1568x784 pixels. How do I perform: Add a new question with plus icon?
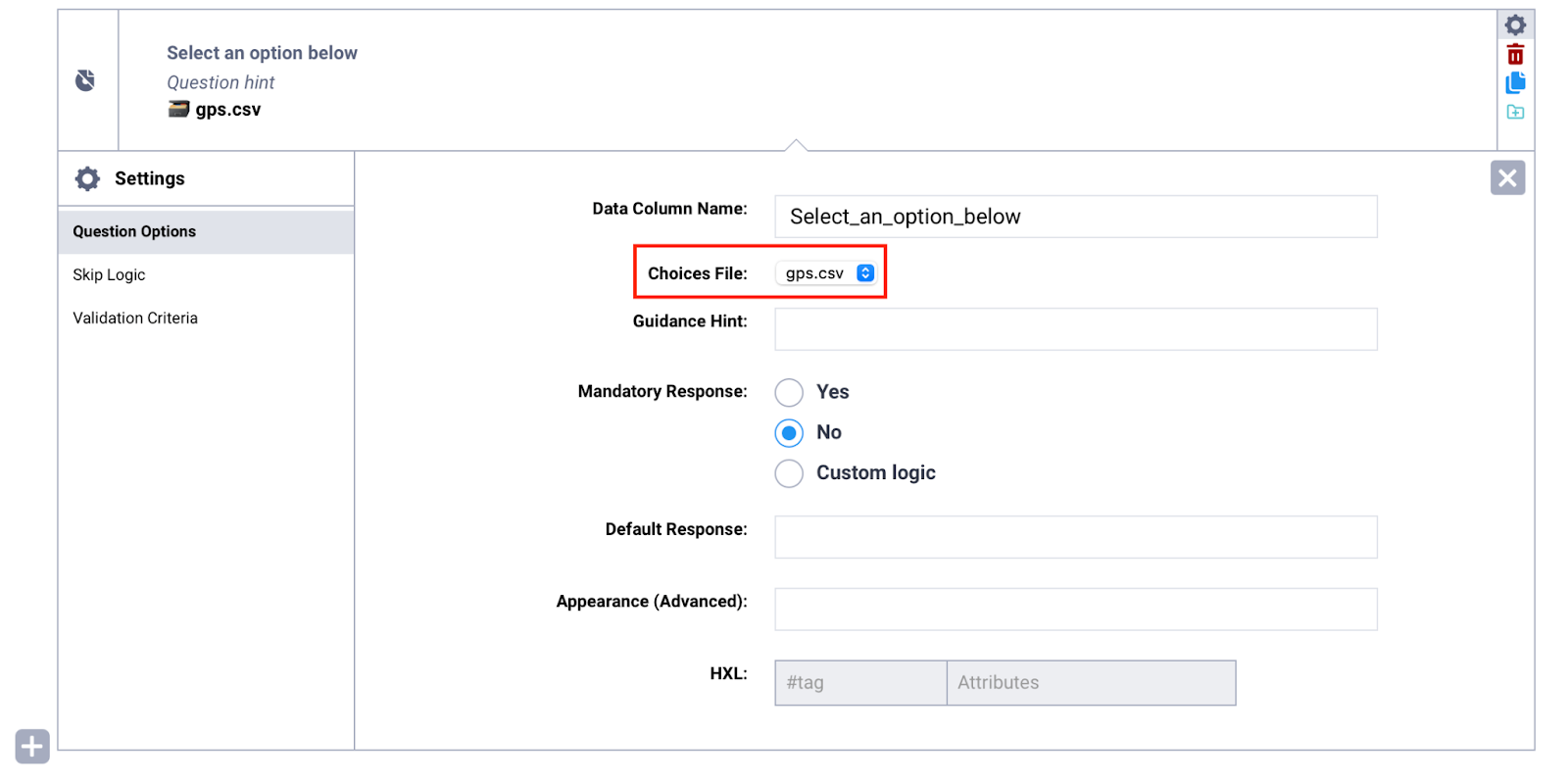[32, 747]
